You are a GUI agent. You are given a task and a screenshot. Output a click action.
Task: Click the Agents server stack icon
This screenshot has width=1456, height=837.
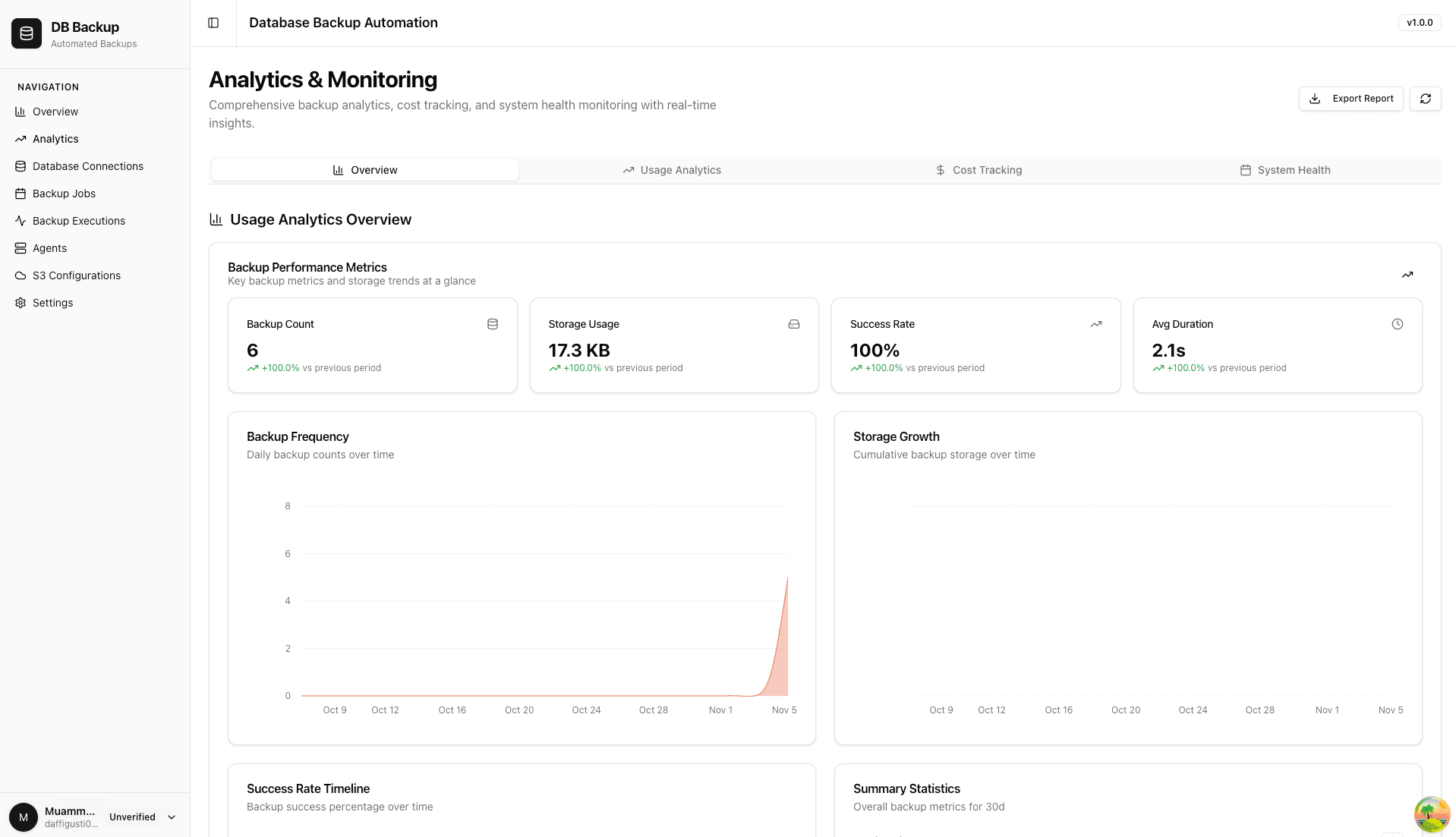pyautogui.click(x=20, y=247)
